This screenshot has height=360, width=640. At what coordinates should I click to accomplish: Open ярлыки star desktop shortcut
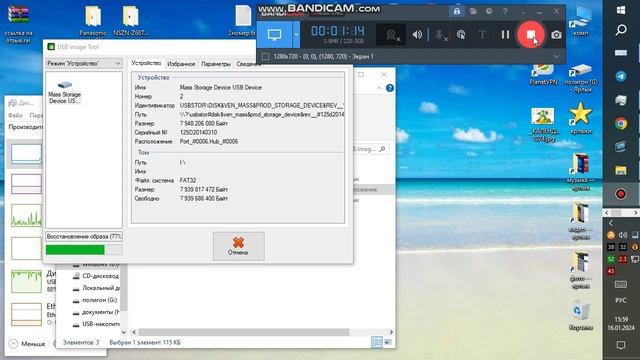580,118
